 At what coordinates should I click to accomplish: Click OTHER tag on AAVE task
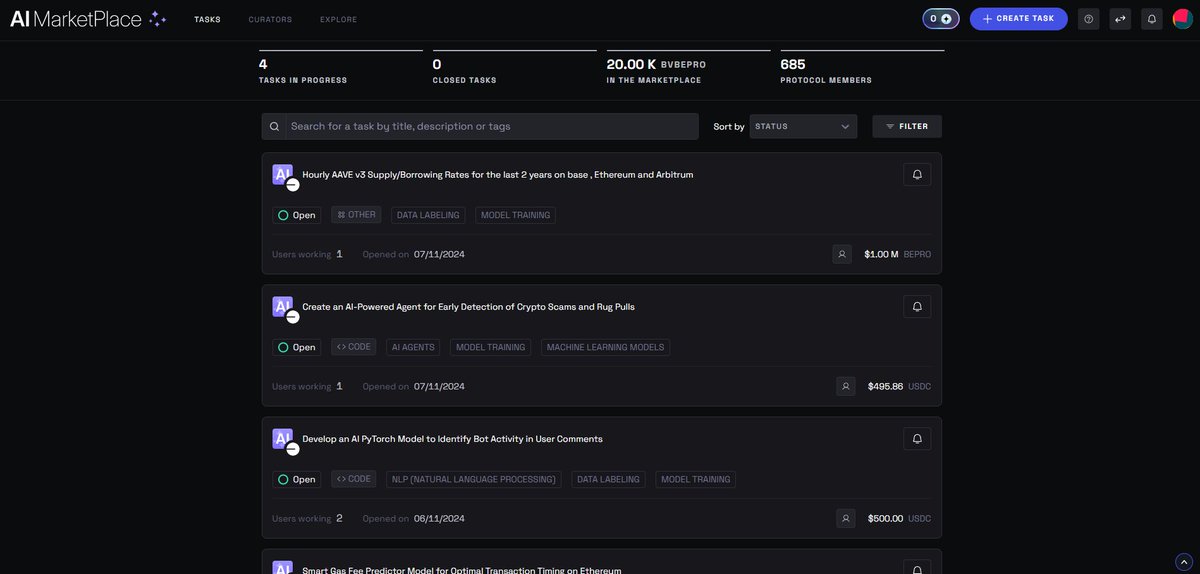(356, 215)
